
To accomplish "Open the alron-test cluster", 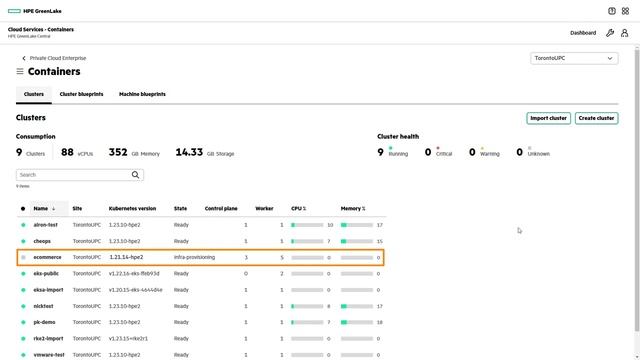I will [45, 225].
